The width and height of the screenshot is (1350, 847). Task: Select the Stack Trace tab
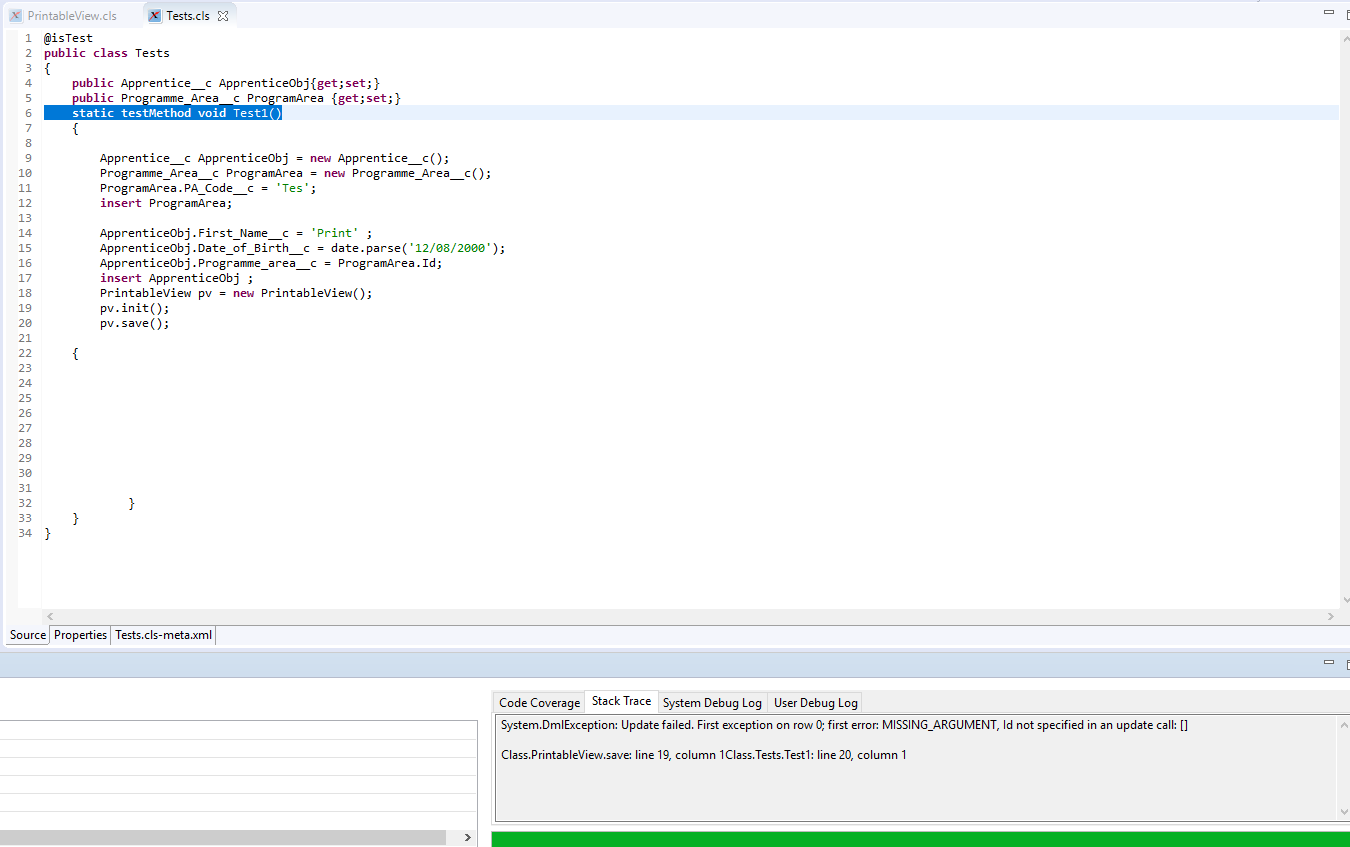(621, 702)
